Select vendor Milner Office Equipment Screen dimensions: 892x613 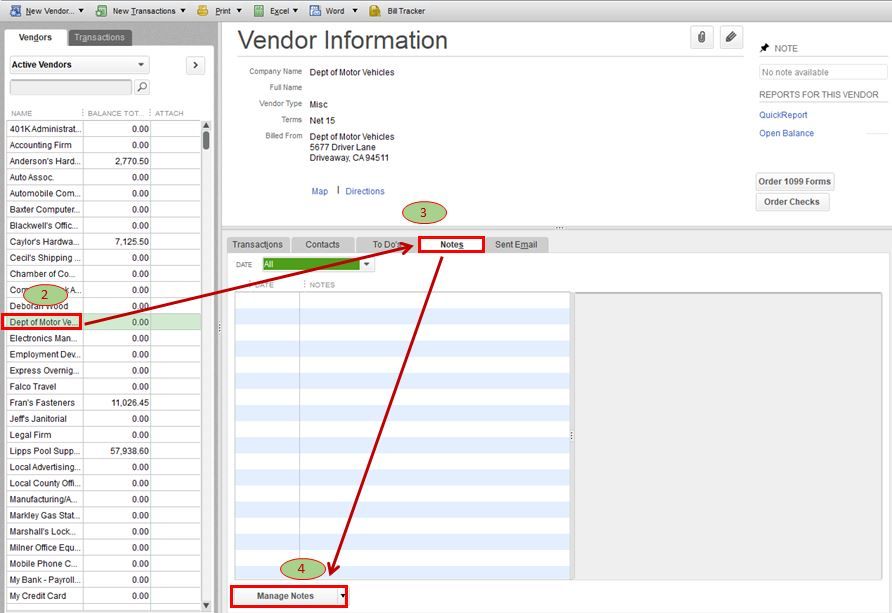click(46, 548)
